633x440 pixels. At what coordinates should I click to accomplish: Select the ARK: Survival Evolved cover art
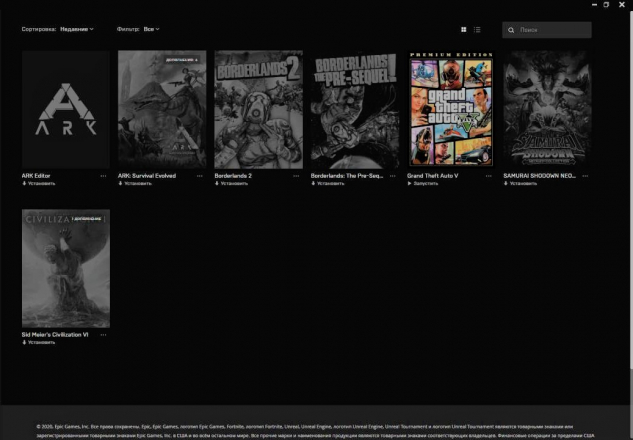(162, 109)
